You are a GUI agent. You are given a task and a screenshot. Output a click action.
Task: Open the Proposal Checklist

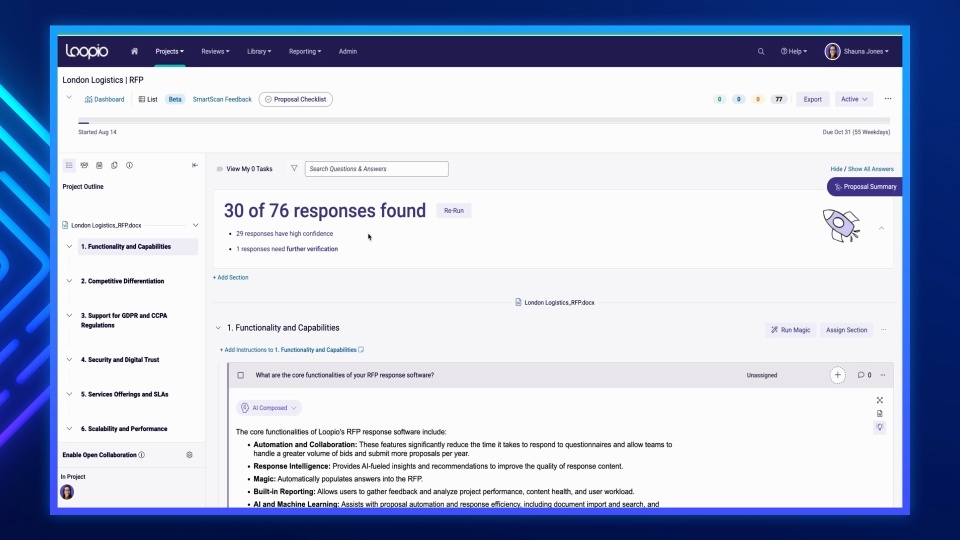point(296,99)
